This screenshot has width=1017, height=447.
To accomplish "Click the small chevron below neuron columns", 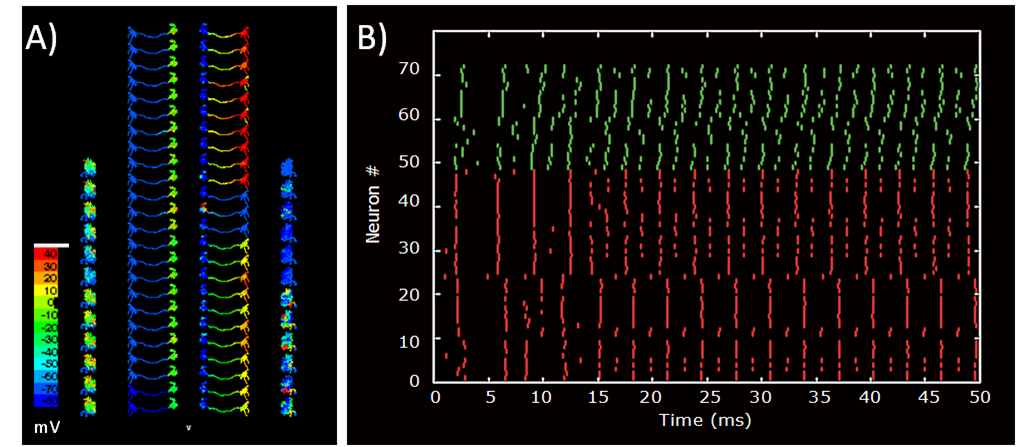I will (188, 428).
